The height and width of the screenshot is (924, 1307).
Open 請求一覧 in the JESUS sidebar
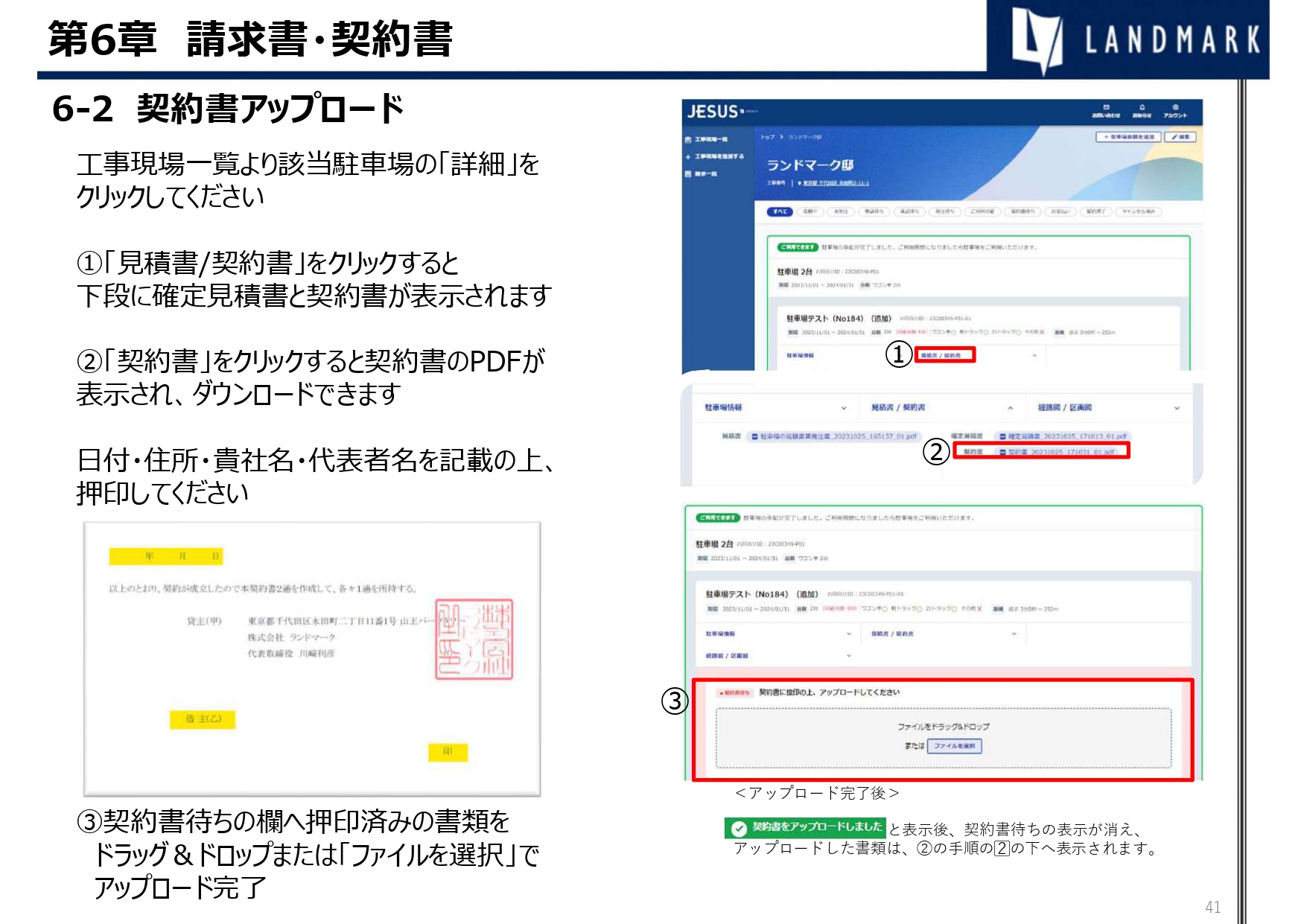(x=702, y=174)
